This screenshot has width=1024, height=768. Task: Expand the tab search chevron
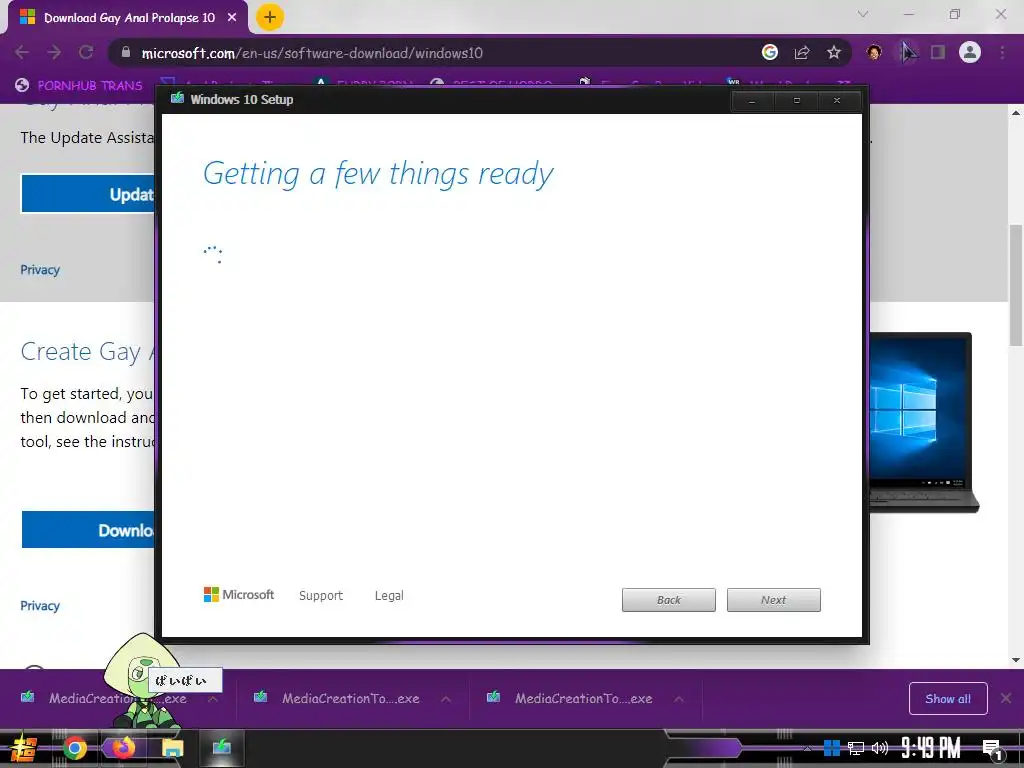pos(863,14)
